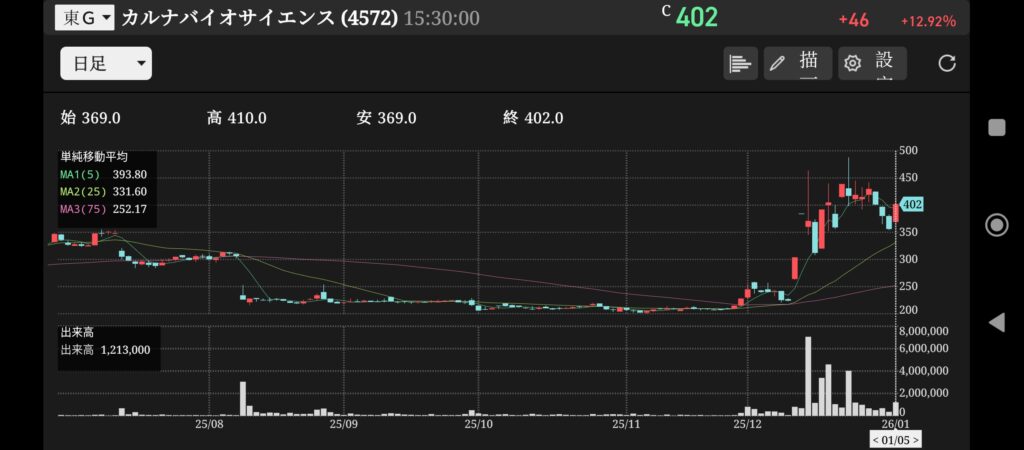
Task: Click the 単純移動平均 indicator label
Action: click(94, 157)
